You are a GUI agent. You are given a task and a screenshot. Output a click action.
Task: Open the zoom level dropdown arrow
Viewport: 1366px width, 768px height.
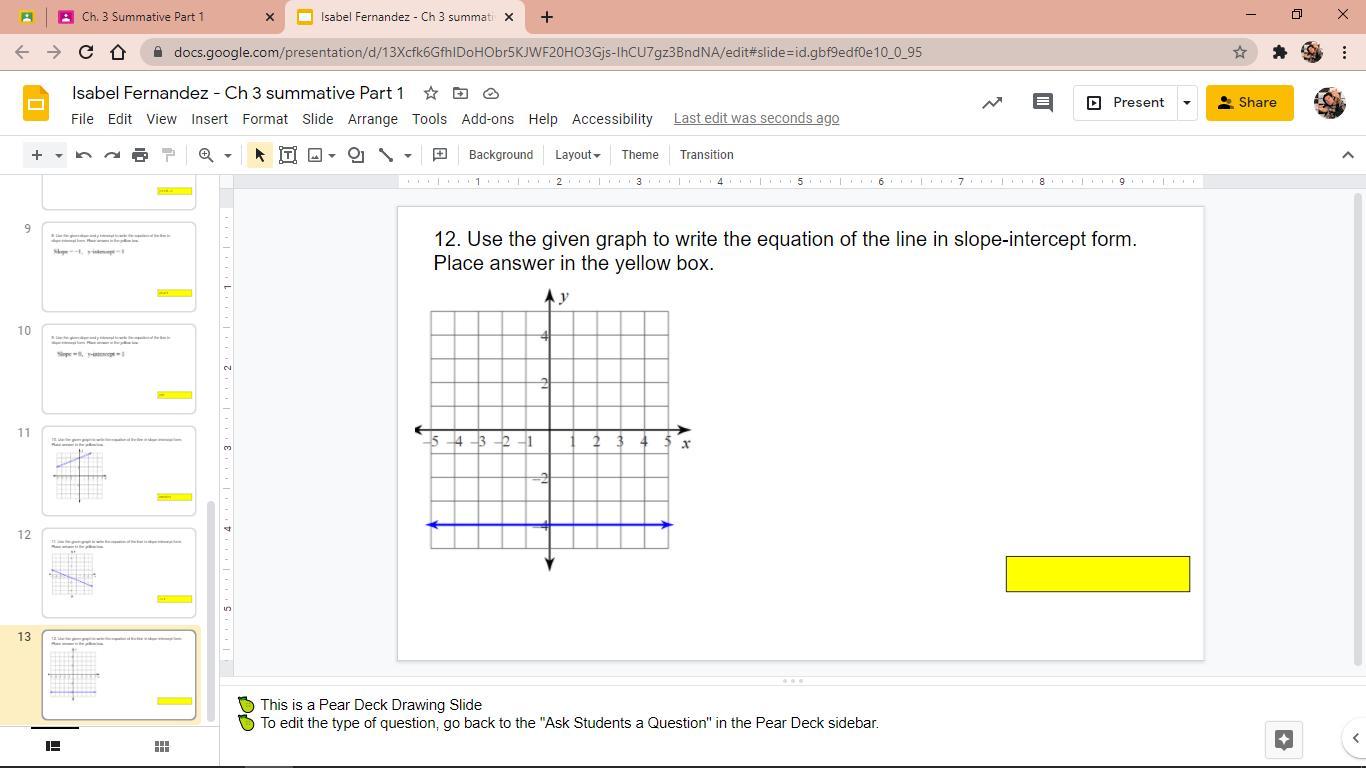[x=228, y=155]
